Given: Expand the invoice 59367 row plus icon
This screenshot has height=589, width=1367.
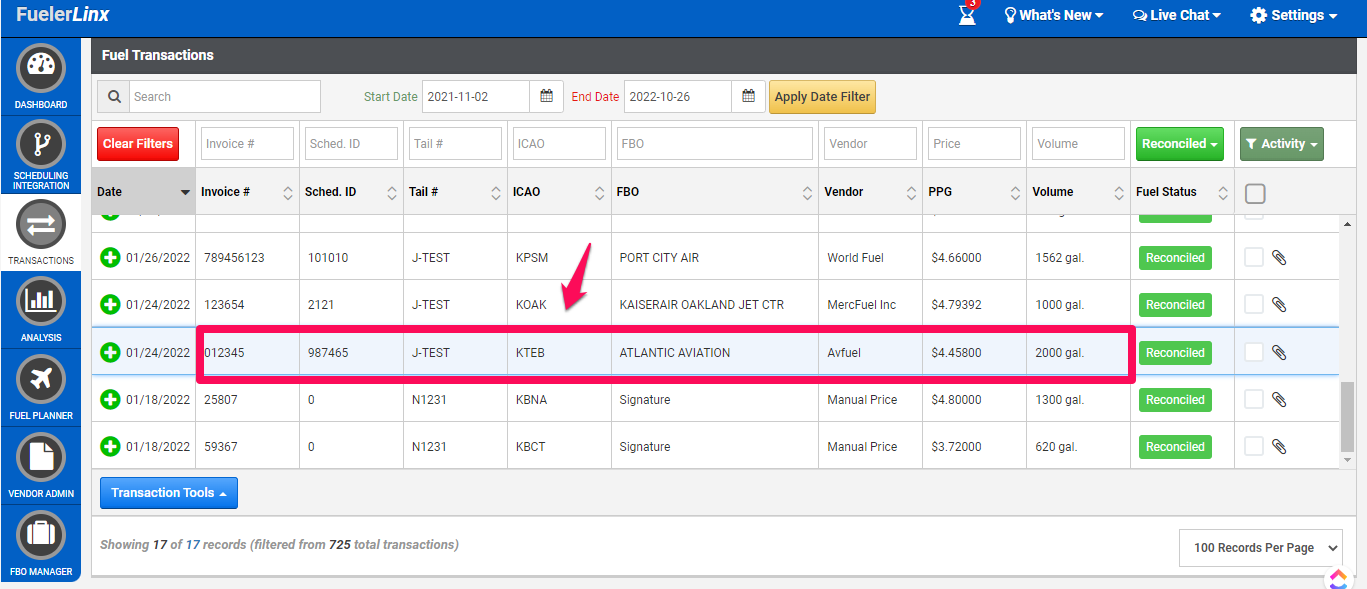Looking at the screenshot, I should 110,447.
